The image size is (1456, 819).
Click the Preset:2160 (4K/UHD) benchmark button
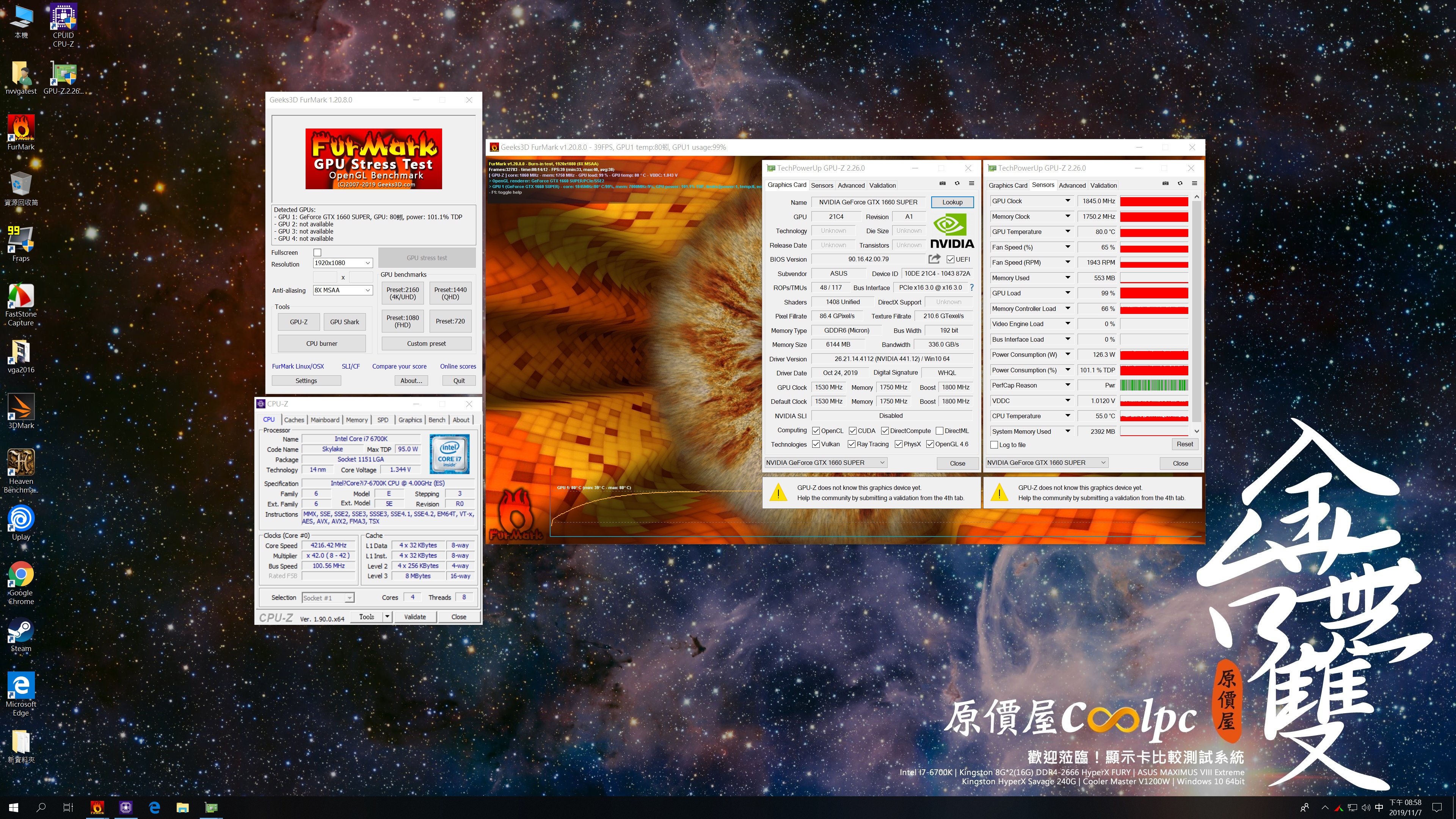pos(402,293)
